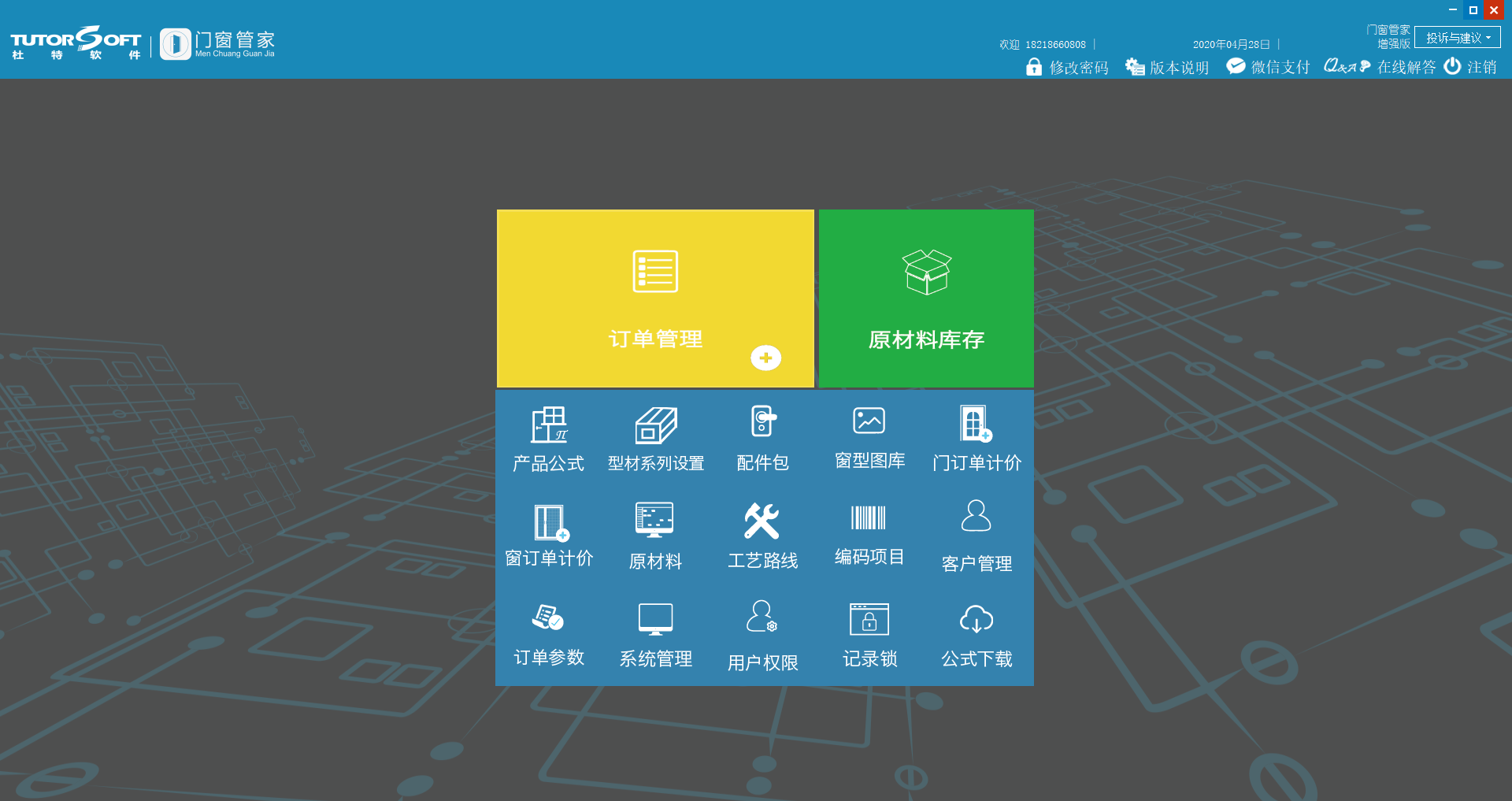This screenshot has width=1512, height=801.
Task: Open 产品公式 product formula icon
Action: (x=549, y=439)
